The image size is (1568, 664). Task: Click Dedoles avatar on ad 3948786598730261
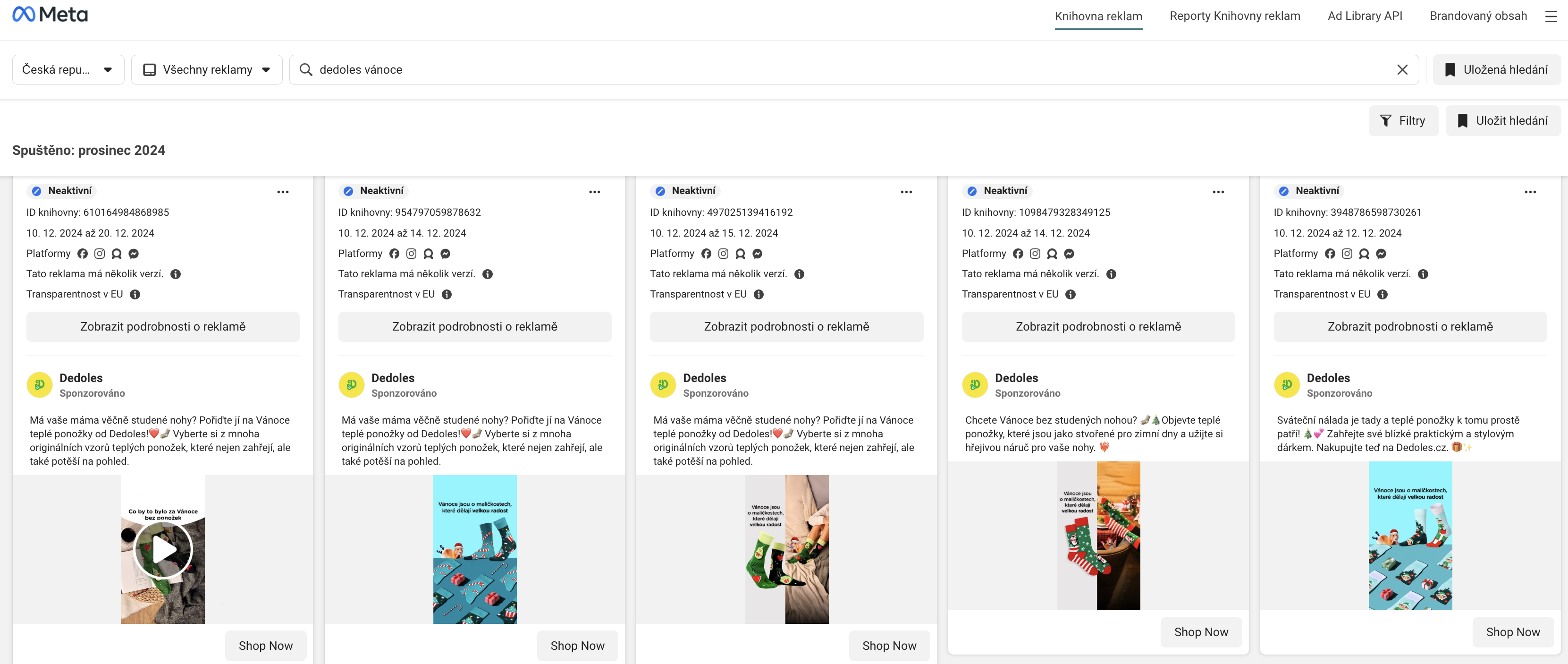[x=1287, y=385]
